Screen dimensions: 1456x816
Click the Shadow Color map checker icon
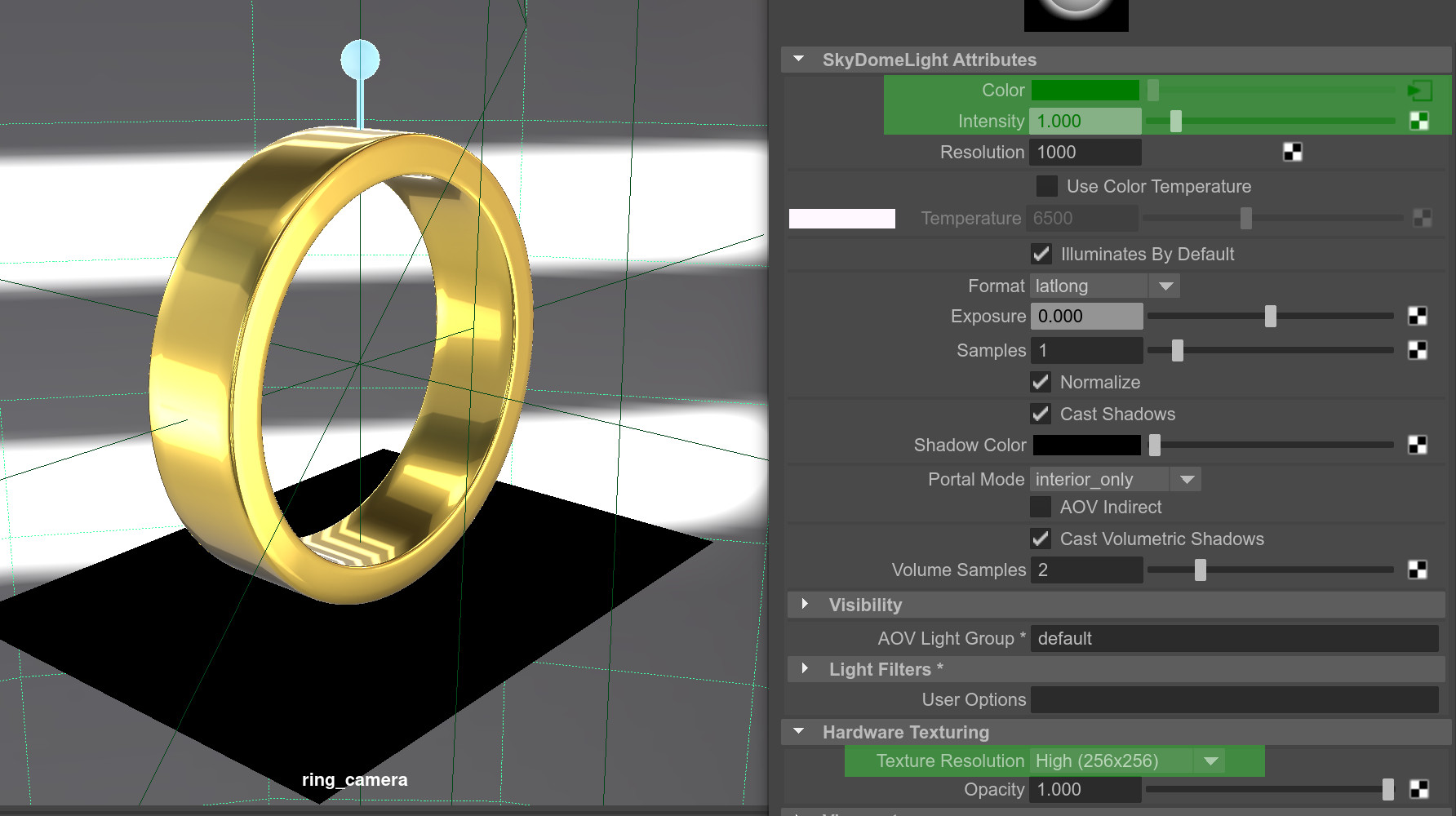pos(1418,445)
